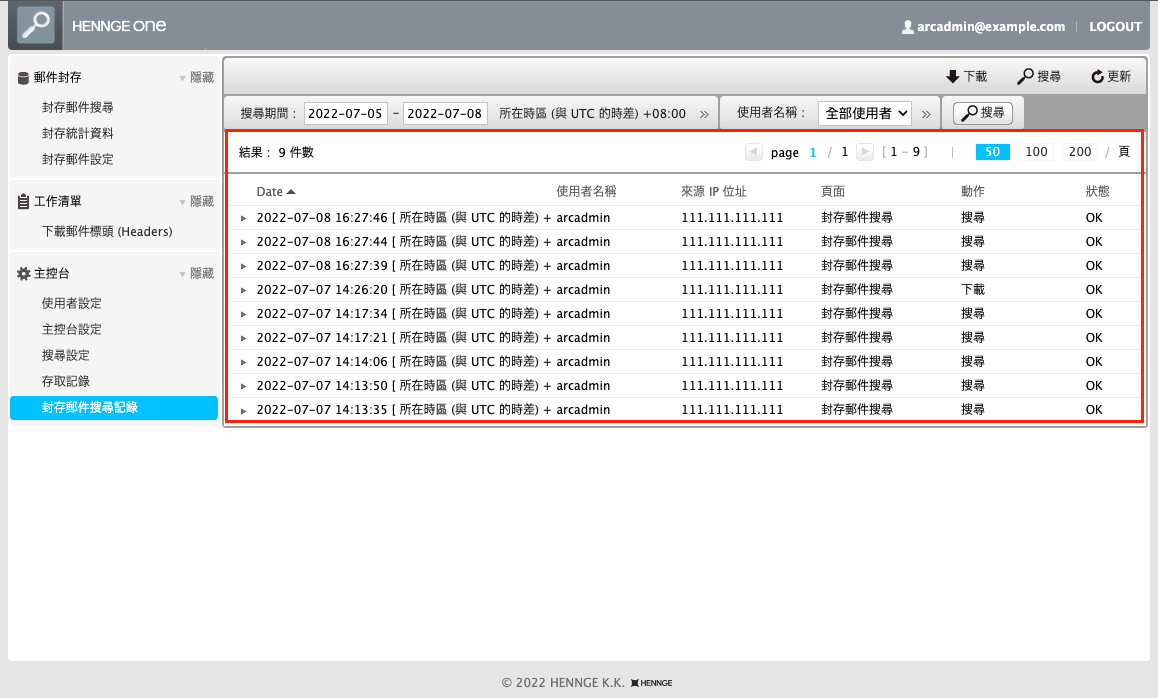1158x698 pixels.
Task: Set page size to 100 results
Action: coord(1037,152)
